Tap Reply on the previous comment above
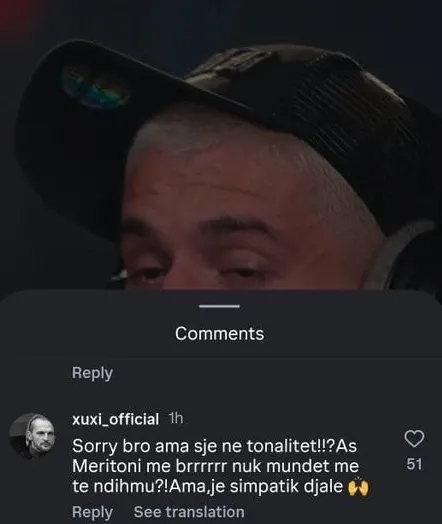Viewport: 442px width, 524px height. coord(92,373)
